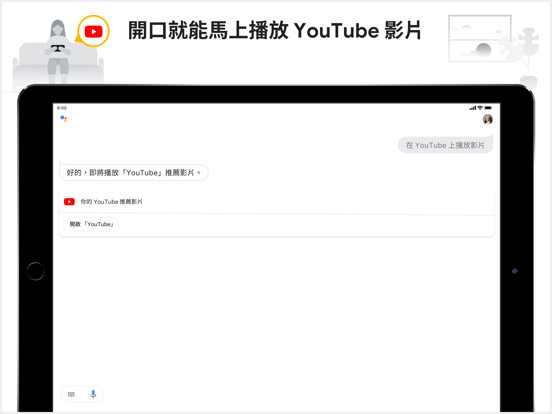Tap the 好的，即將播放 response bubble

coord(134,172)
